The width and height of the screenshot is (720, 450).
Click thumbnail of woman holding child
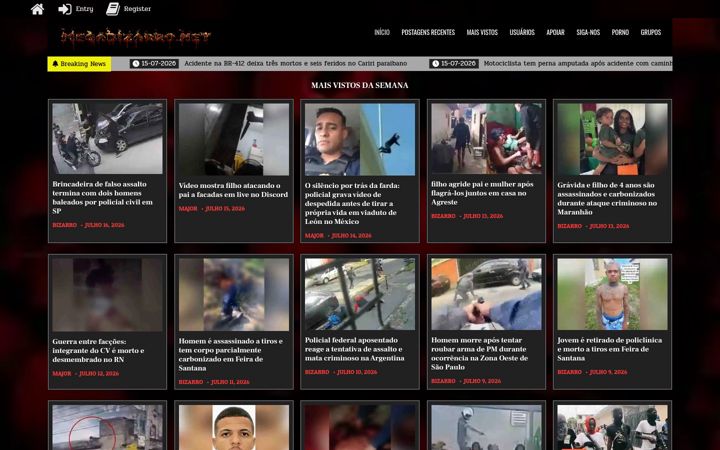pos(613,139)
